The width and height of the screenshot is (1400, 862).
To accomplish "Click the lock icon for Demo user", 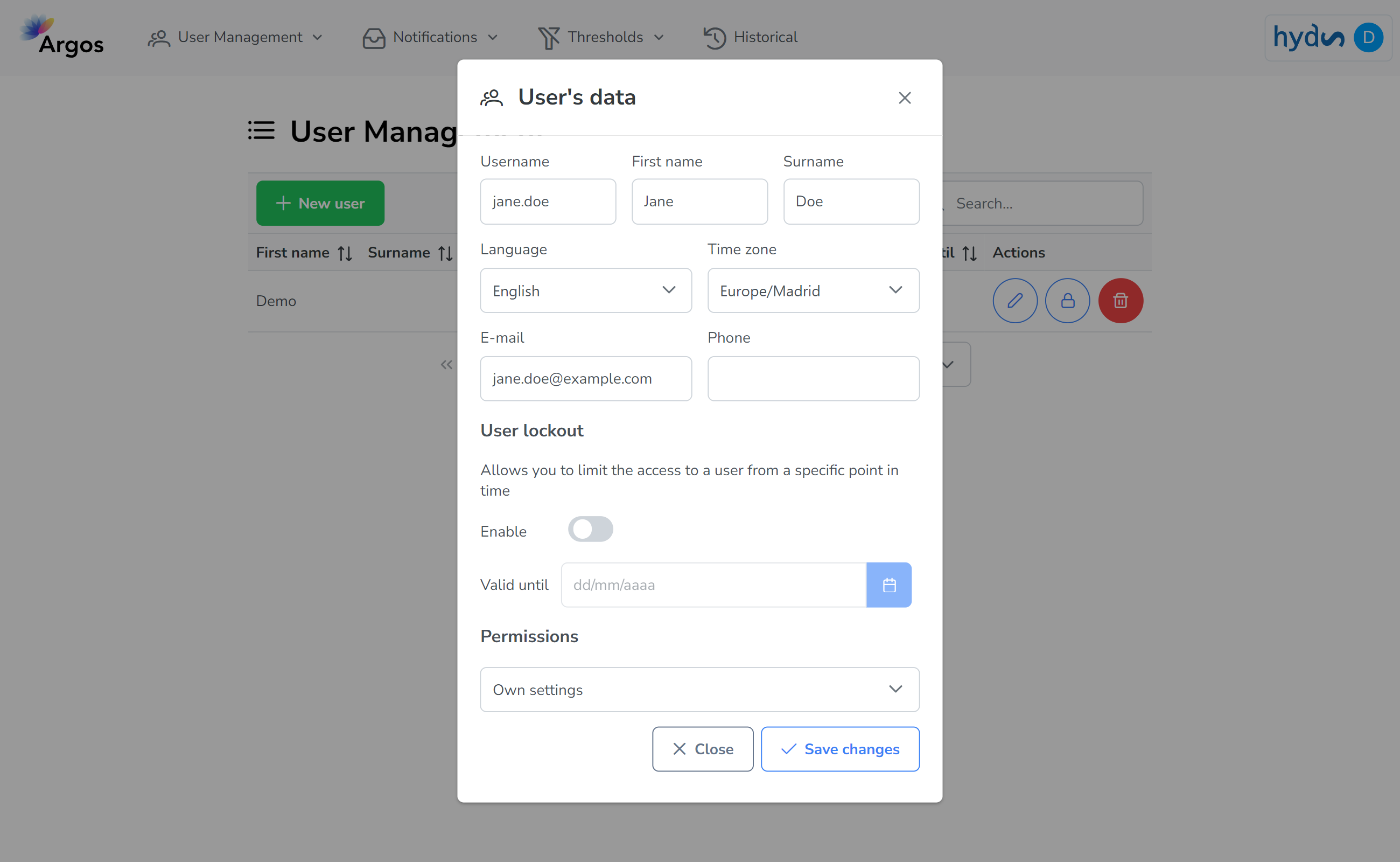I will 1067,300.
